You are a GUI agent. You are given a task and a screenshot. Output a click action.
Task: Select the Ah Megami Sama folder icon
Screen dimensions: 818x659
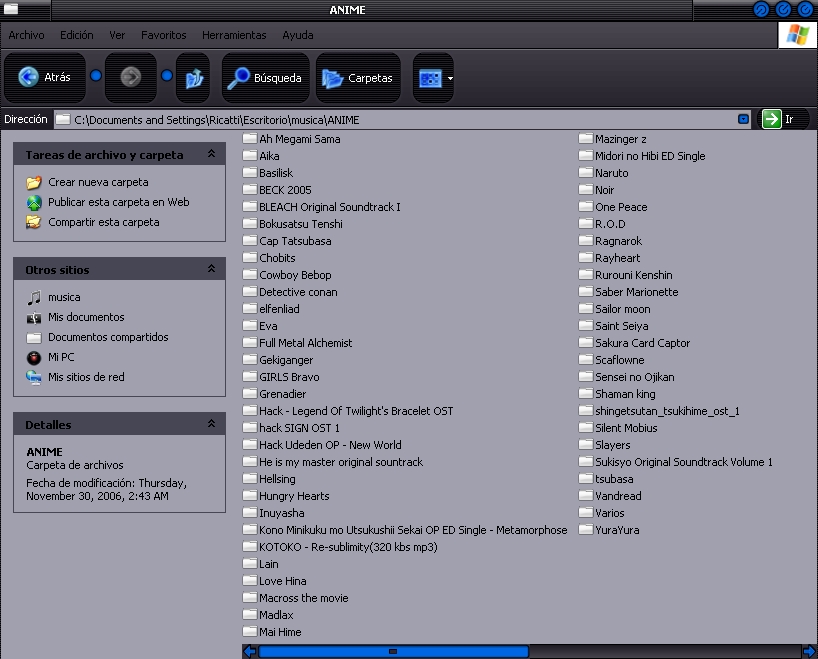point(250,138)
